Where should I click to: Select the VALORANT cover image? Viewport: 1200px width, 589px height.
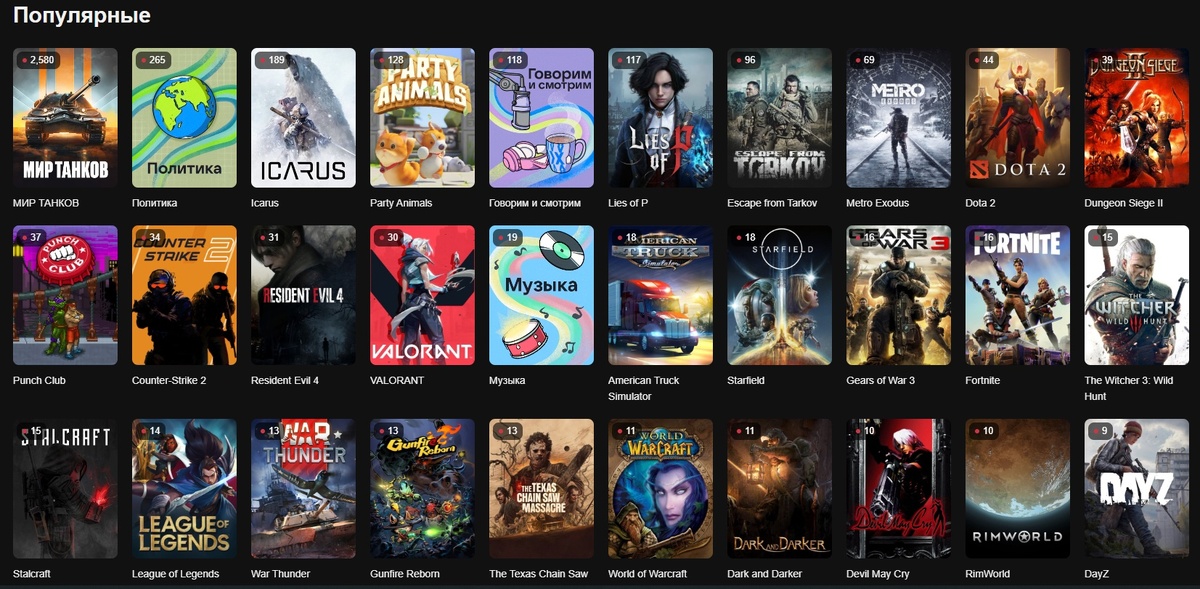[x=422, y=295]
